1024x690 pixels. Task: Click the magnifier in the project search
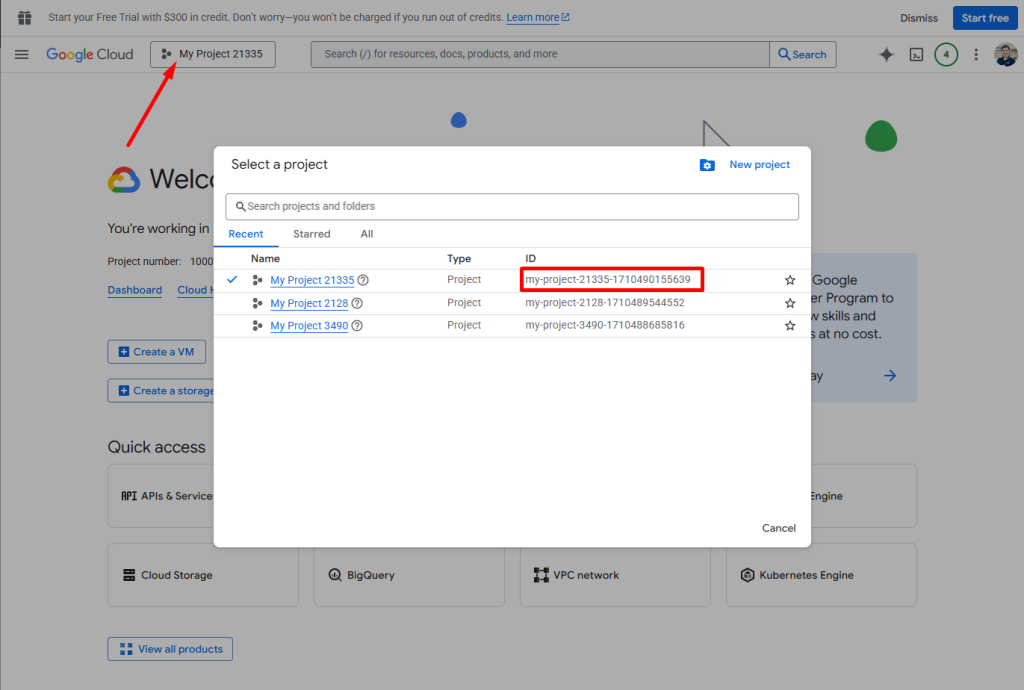(x=240, y=206)
